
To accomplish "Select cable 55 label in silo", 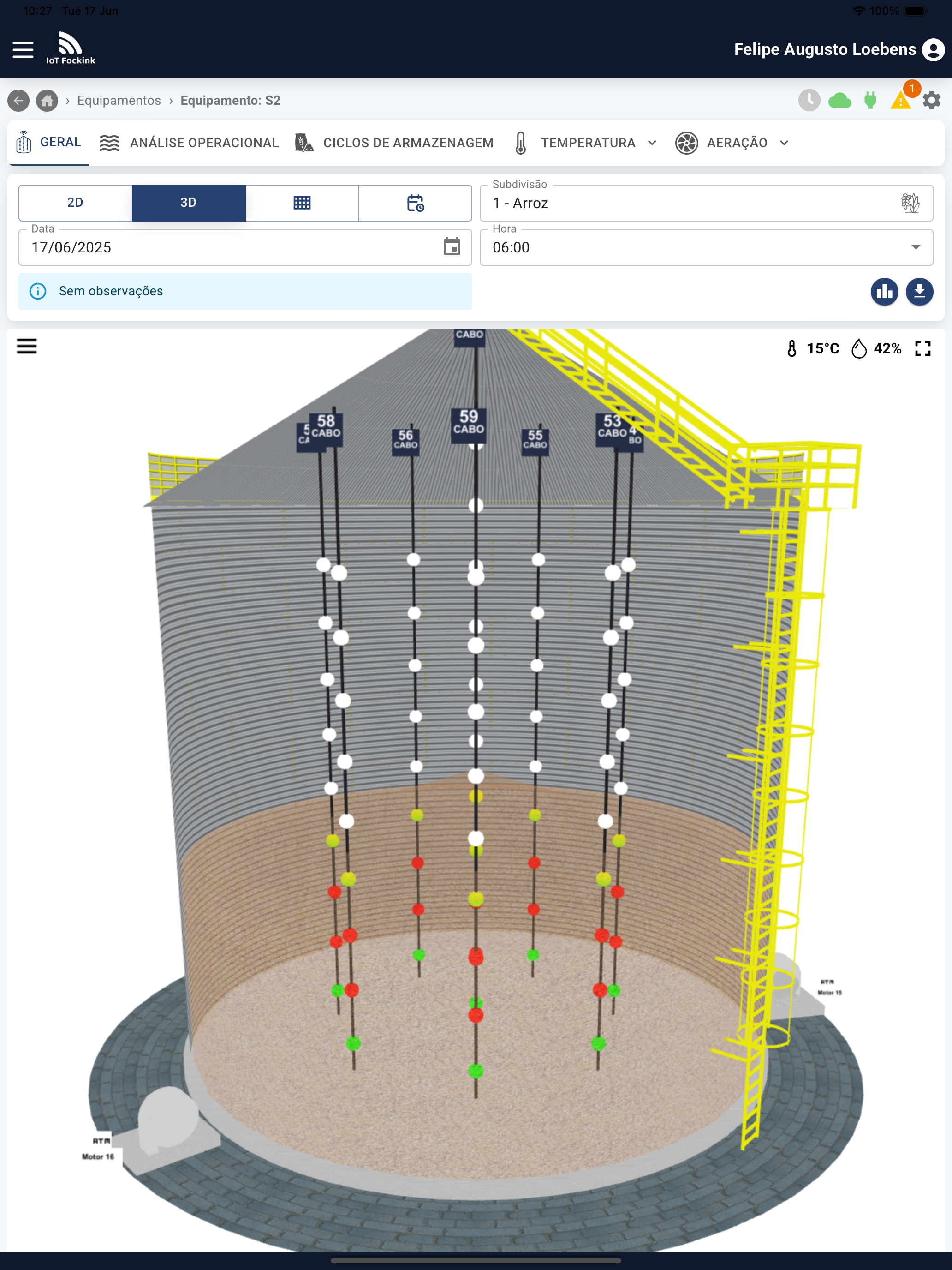I will click(535, 442).
